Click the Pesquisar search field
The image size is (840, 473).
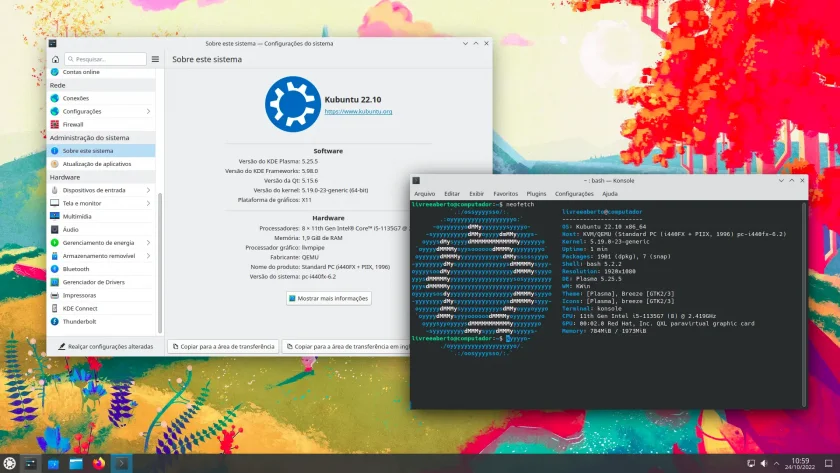pyautogui.click(x=106, y=59)
